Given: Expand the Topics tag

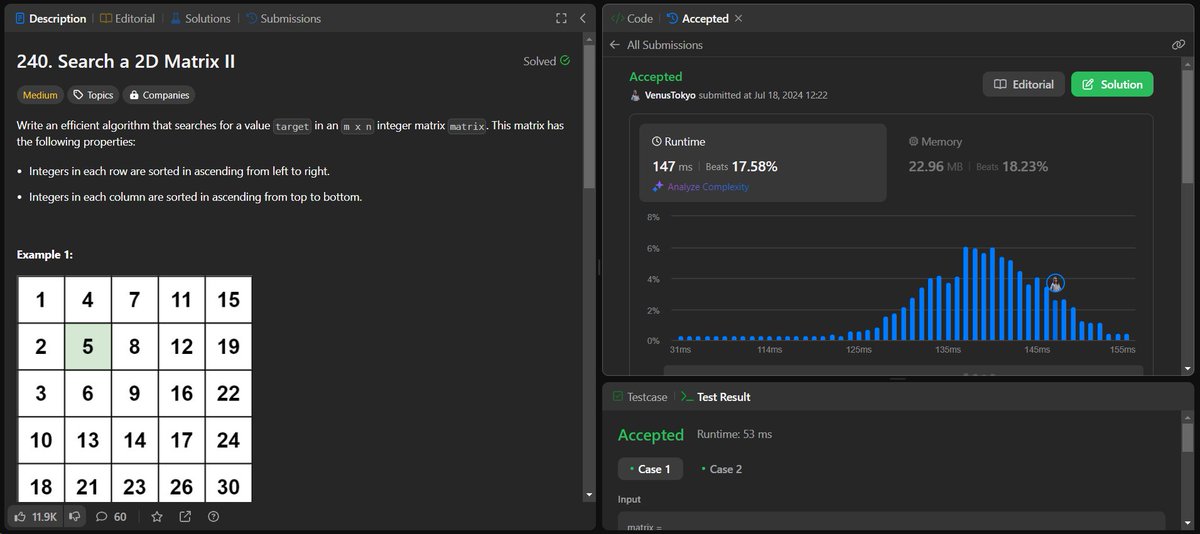Looking at the screenshot, I should pyautogui.click(x=92, y=95).
